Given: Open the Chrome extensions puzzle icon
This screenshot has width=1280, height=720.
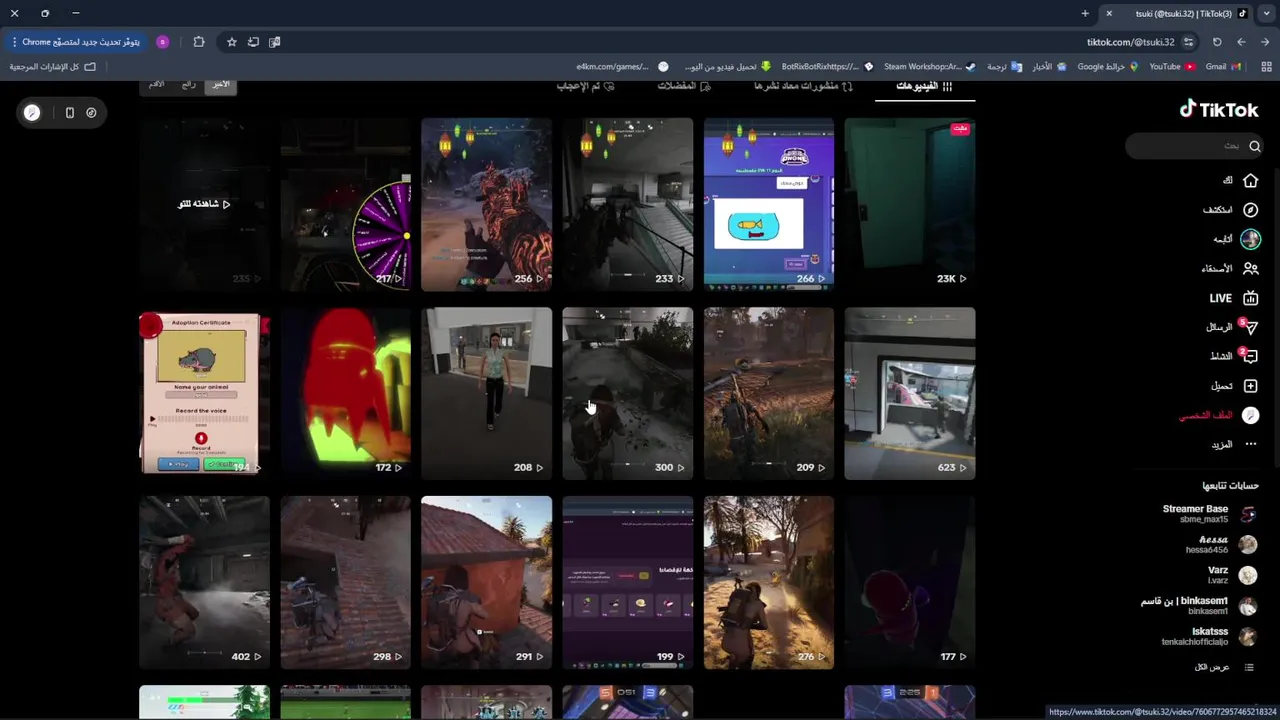Looking at the screenshot, I should point(198,42).
